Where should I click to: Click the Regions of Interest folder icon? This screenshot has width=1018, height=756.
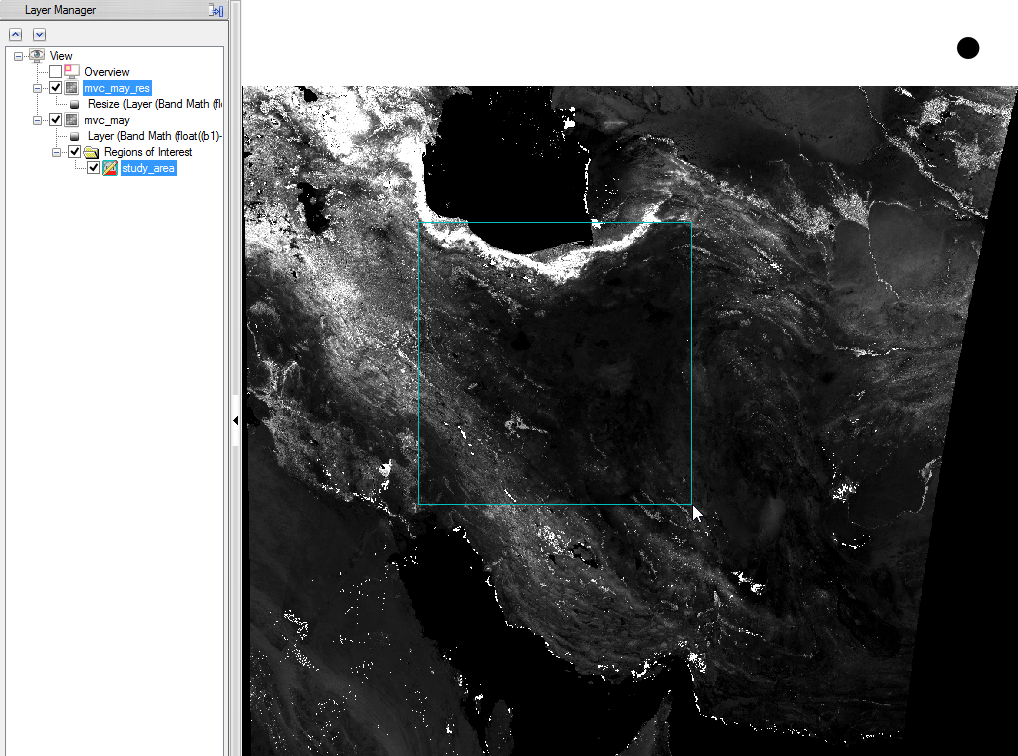click(x=91, y=152)
